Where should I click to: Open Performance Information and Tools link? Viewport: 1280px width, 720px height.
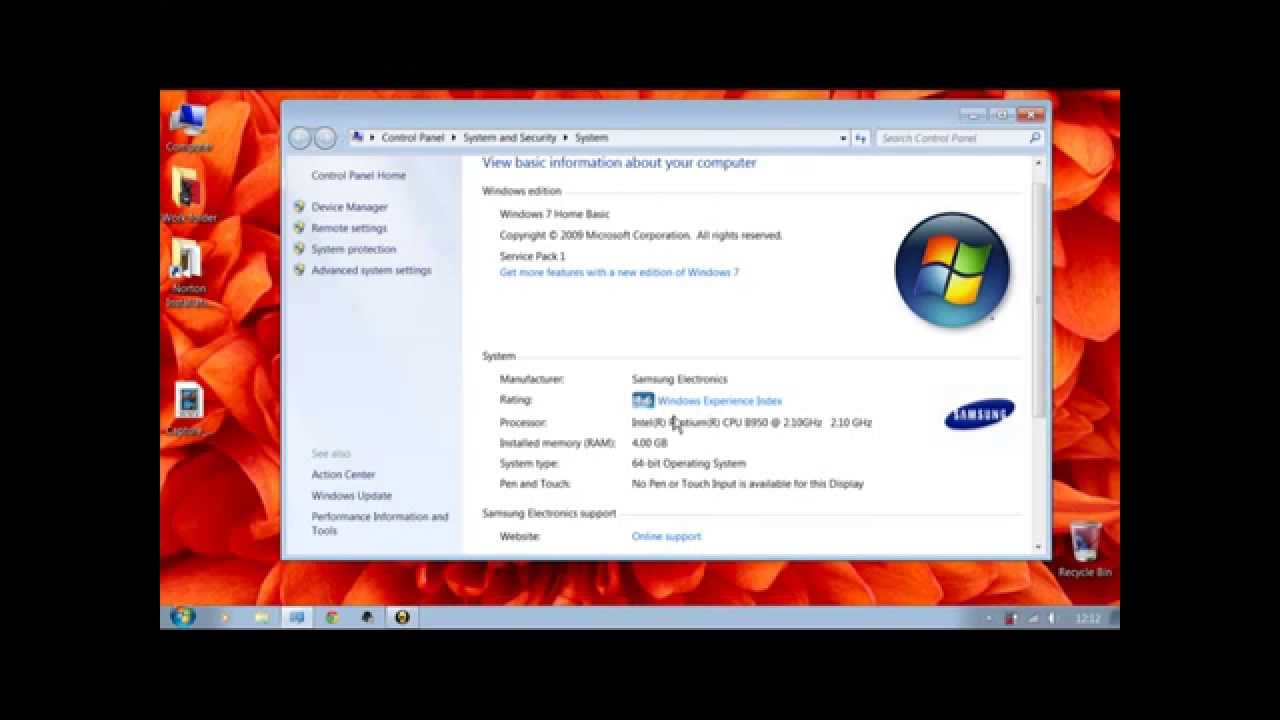380,524
